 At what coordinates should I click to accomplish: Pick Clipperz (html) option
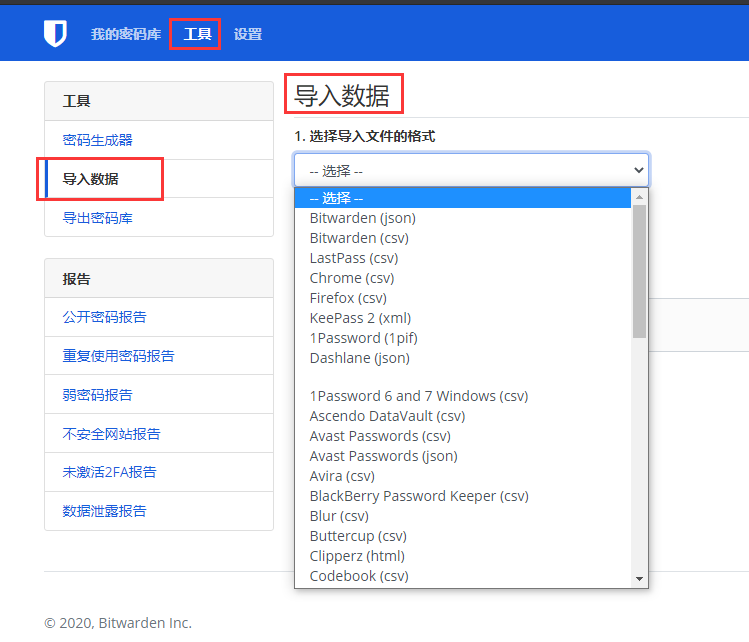tap(462, 556)
